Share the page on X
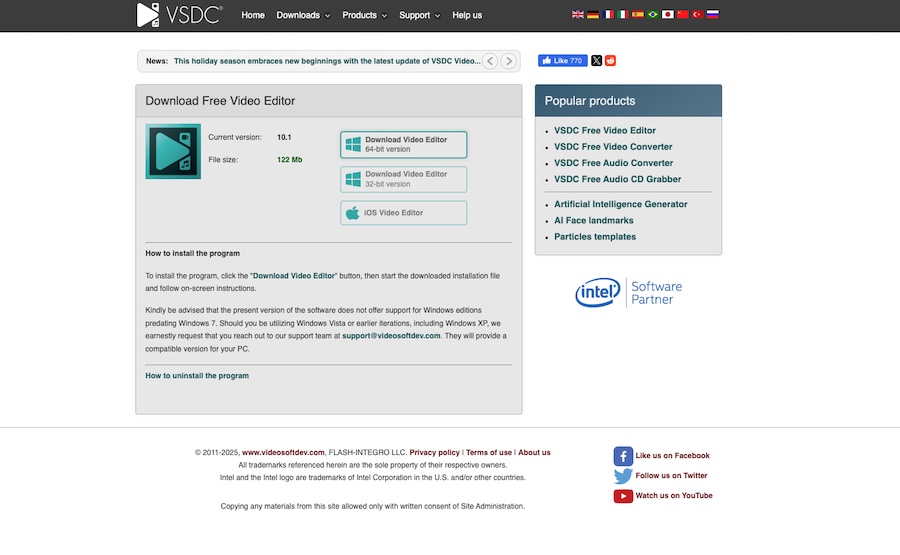This screenshot has height=555, width=900. pyautogui.click(x=596, y=60)
